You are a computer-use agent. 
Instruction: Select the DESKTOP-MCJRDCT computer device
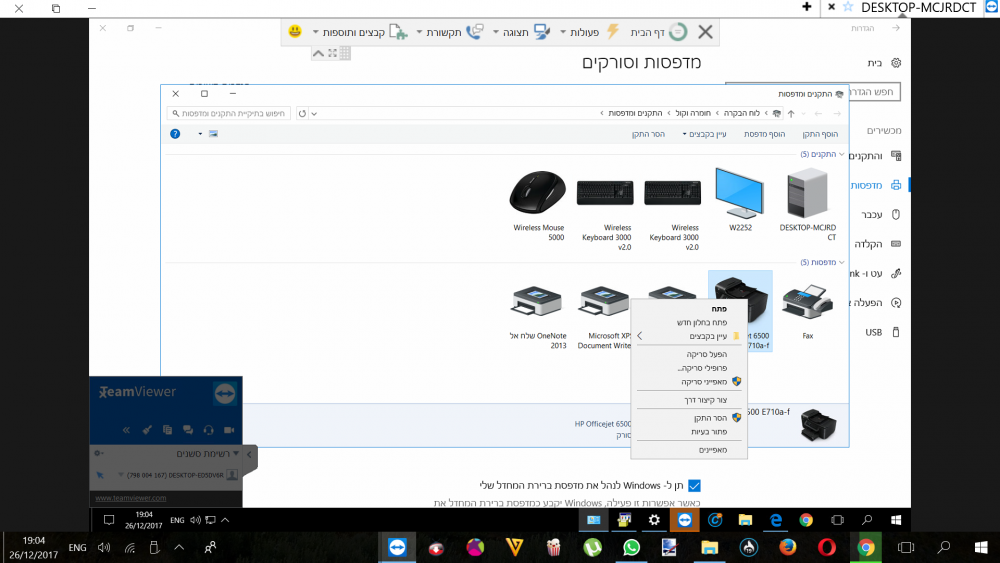pyautogui.click(x=807, y=204)
